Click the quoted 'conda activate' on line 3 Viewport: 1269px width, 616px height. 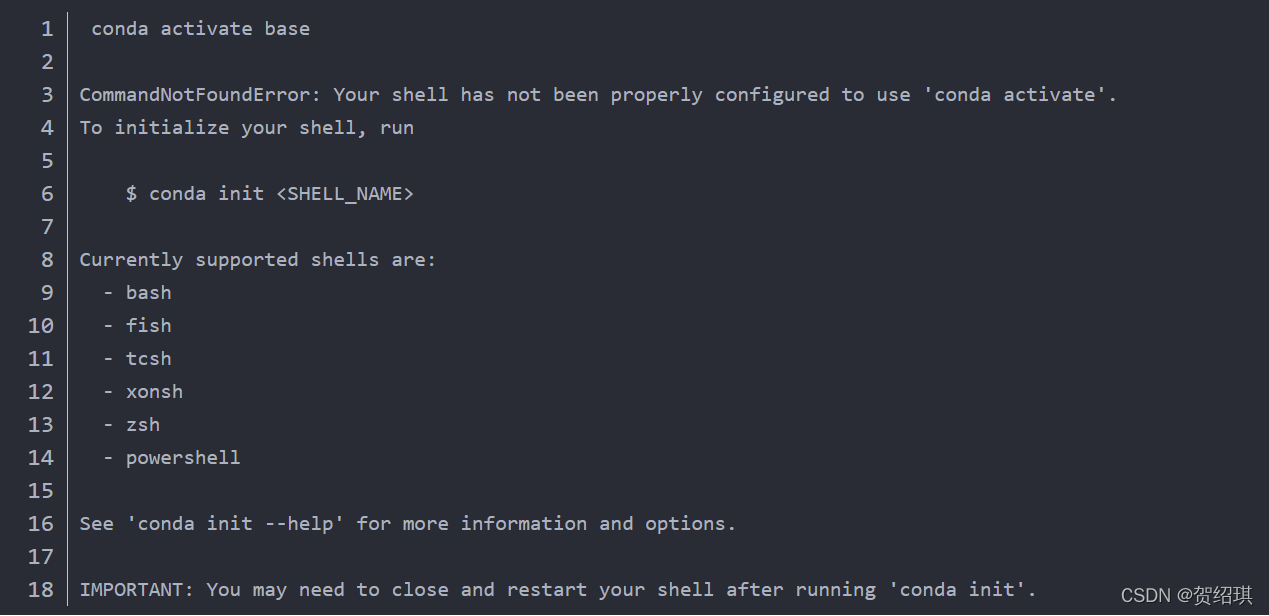coord(1016,95)
